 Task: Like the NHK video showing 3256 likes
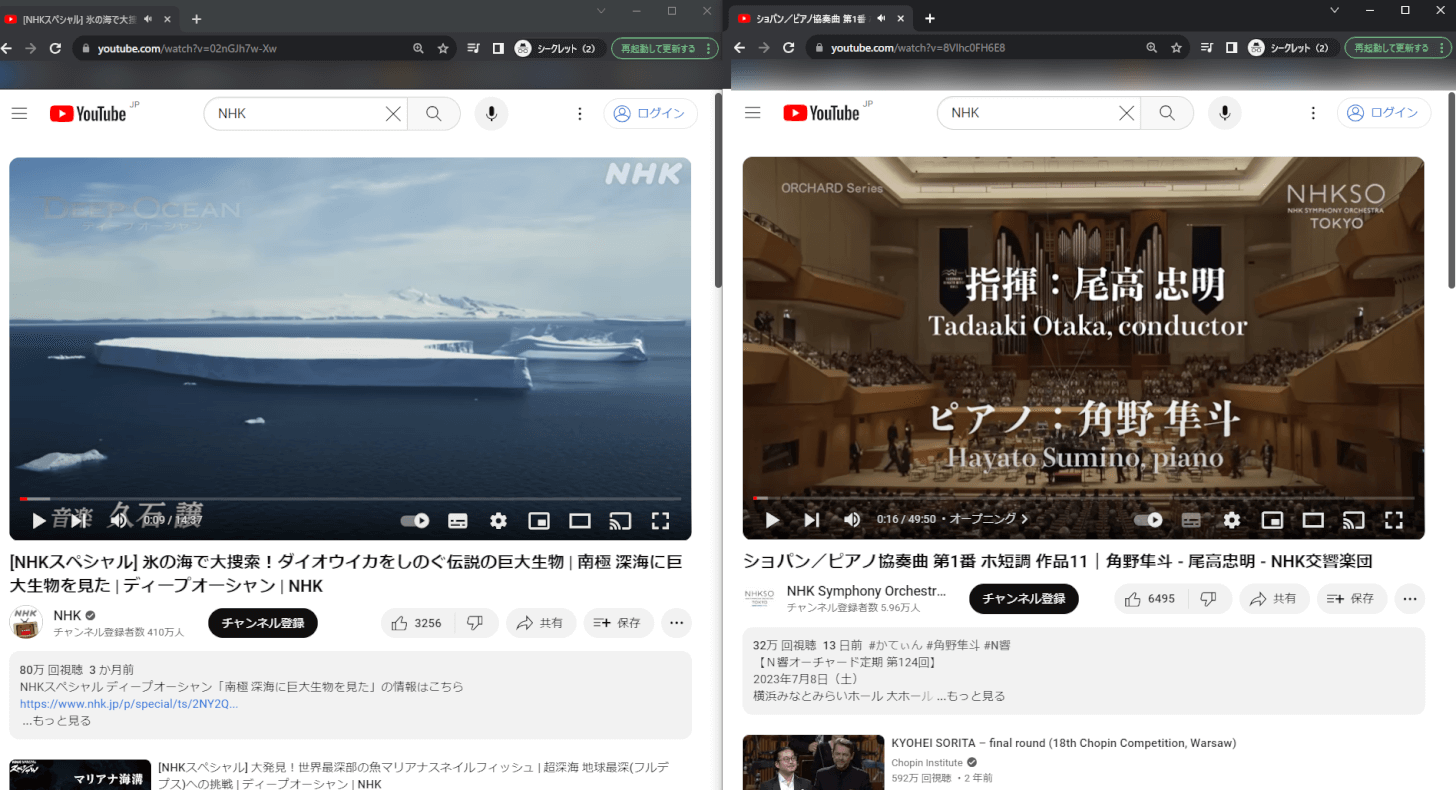pos(417,622)
